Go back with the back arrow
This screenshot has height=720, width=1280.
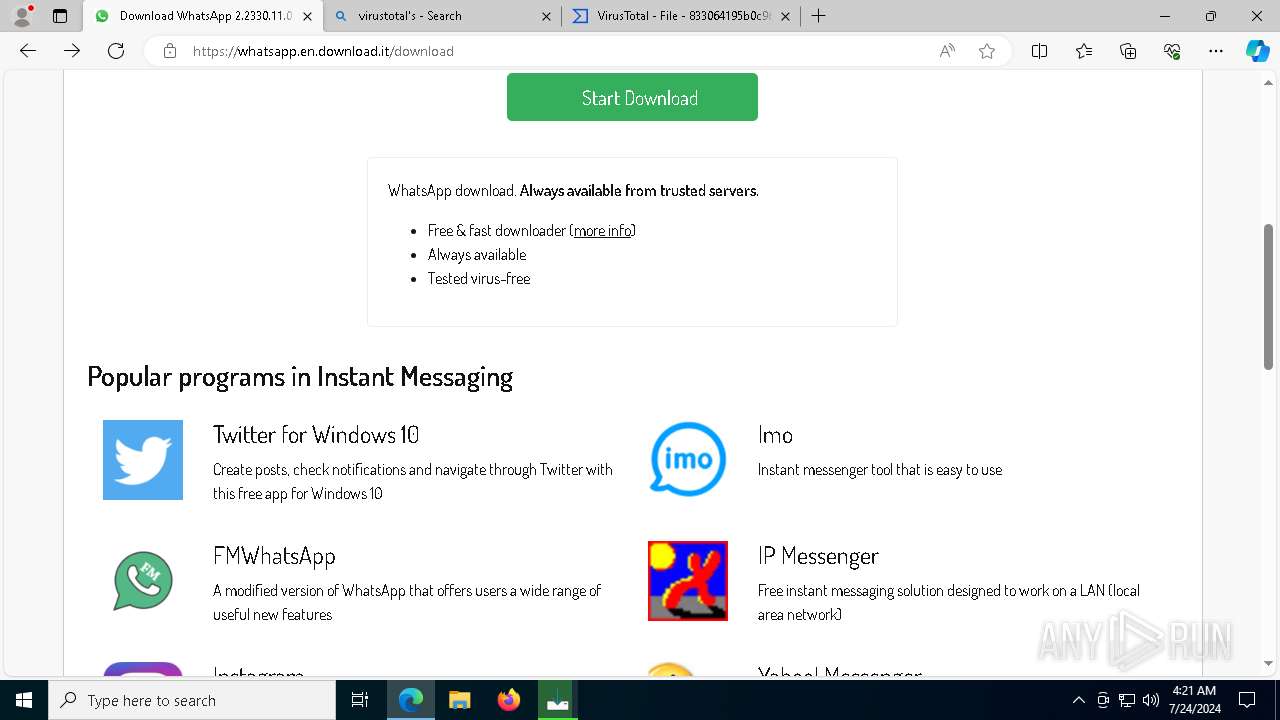(28, 51)
